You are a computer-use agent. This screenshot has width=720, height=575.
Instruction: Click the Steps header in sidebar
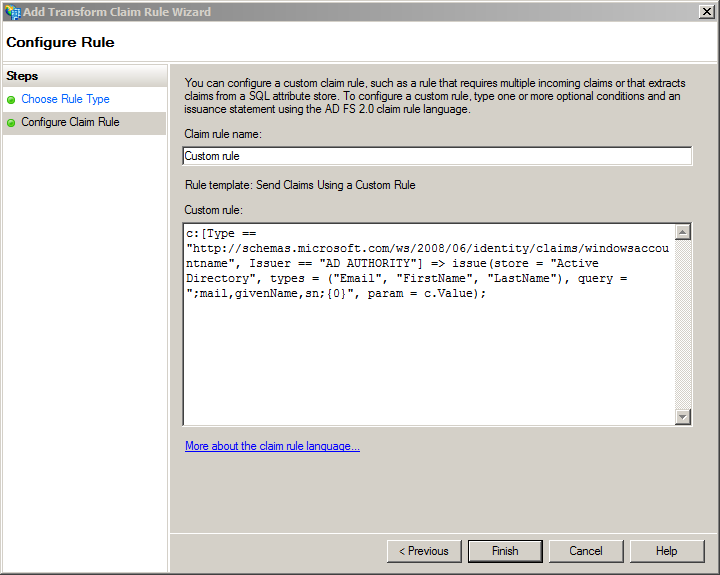(x=22, y=76)
